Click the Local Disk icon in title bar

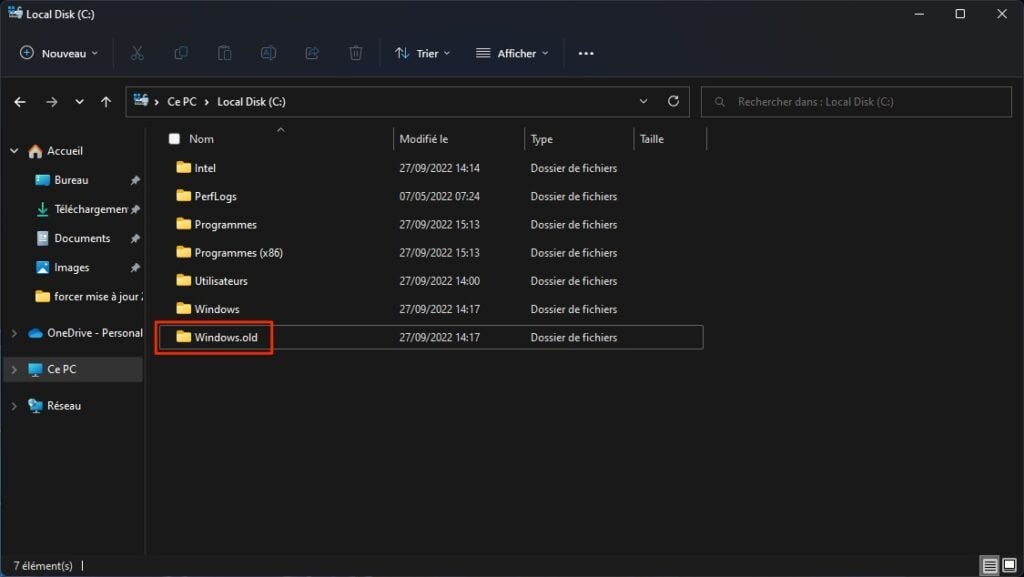click(15, 12)
